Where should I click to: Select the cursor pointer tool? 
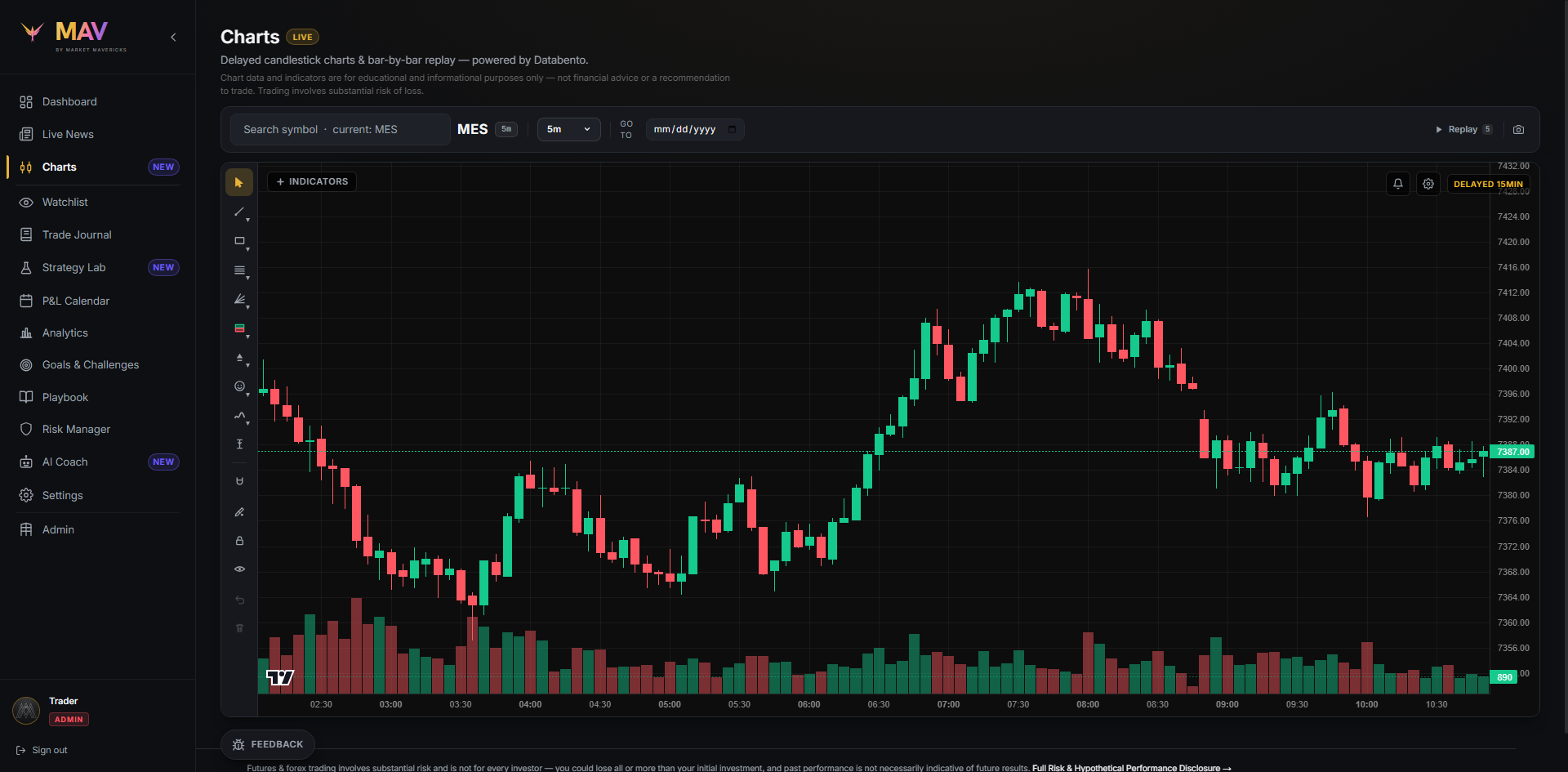click(239, 182)
